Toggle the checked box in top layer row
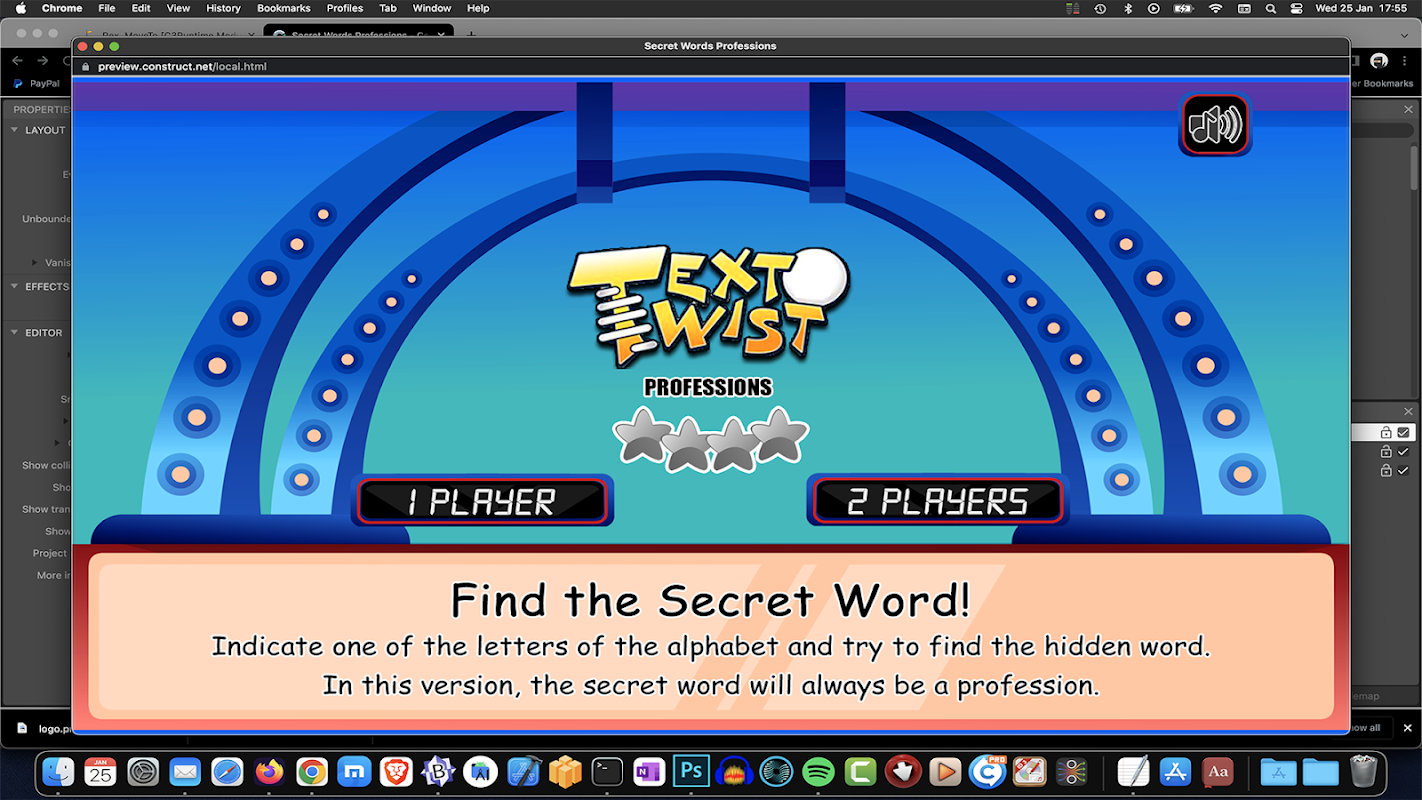This screenshot has height=800, width=1422. (1404, 432)
